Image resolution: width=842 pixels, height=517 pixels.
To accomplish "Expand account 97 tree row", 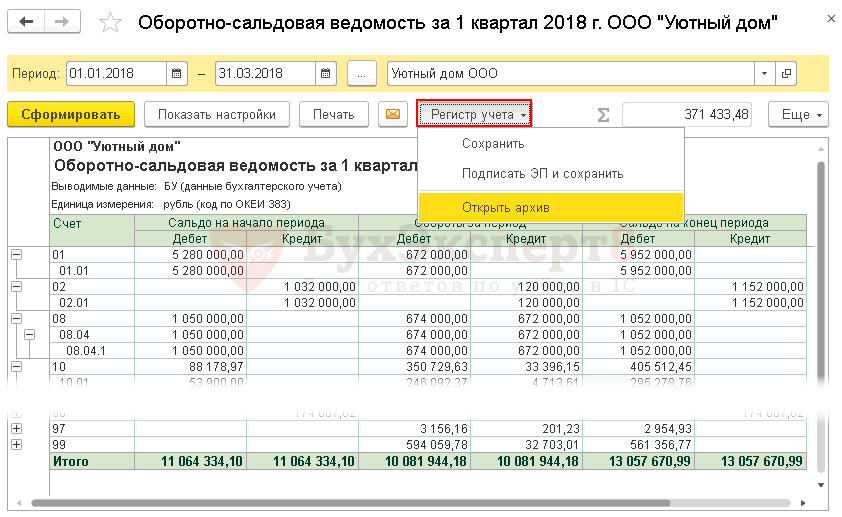I will pyautogui.click(x=16, y=429).
